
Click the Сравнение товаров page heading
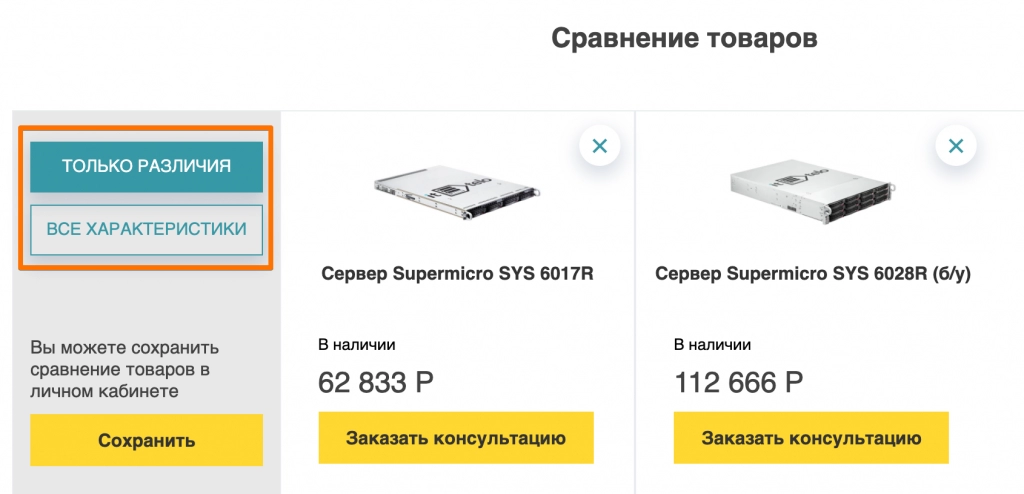click(684, 39)
